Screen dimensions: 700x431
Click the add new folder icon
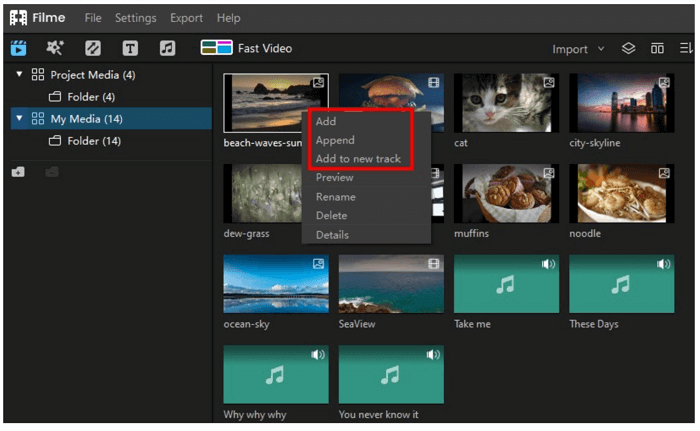click(x=18, y=172)
